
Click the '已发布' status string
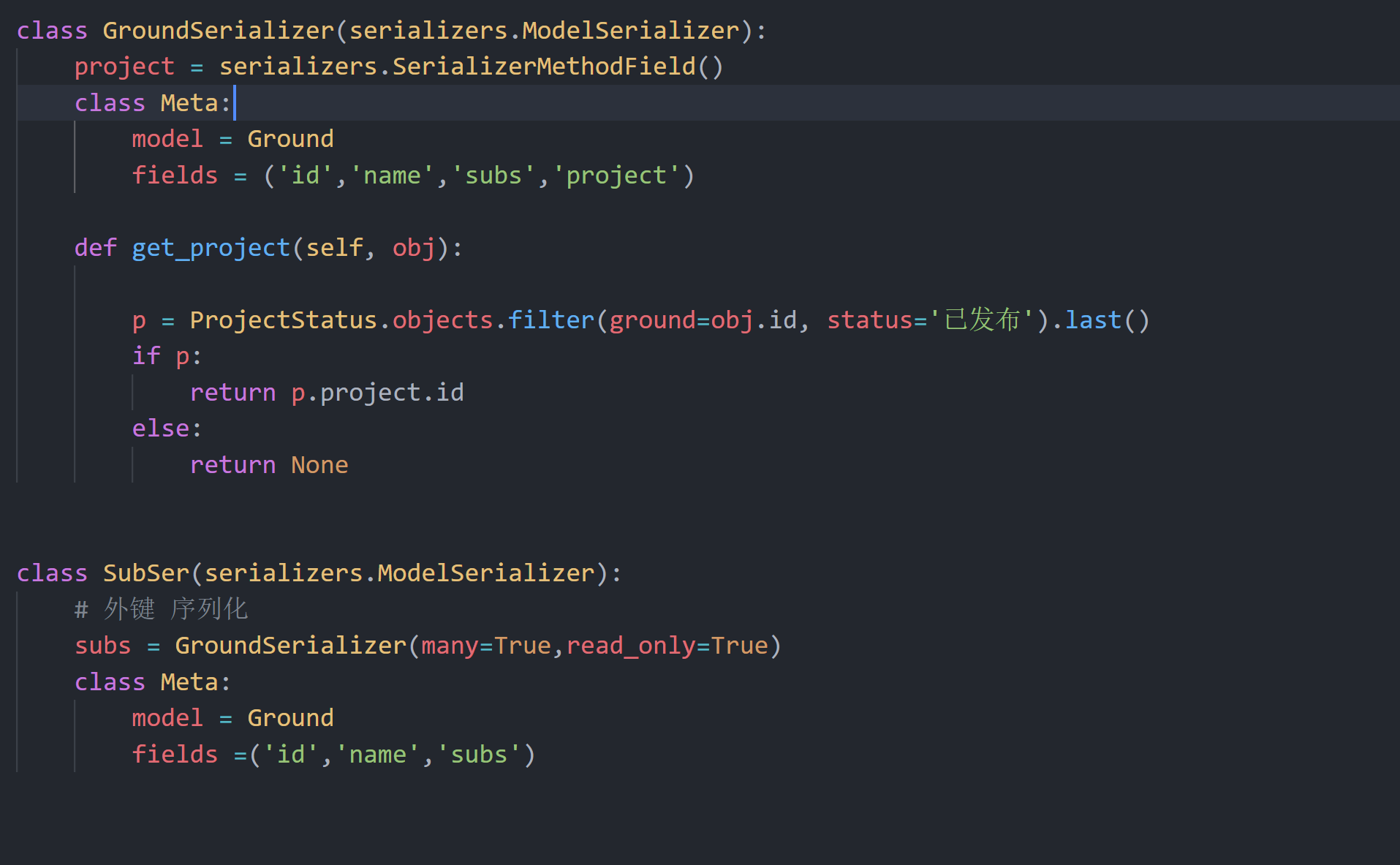[982, 320]
